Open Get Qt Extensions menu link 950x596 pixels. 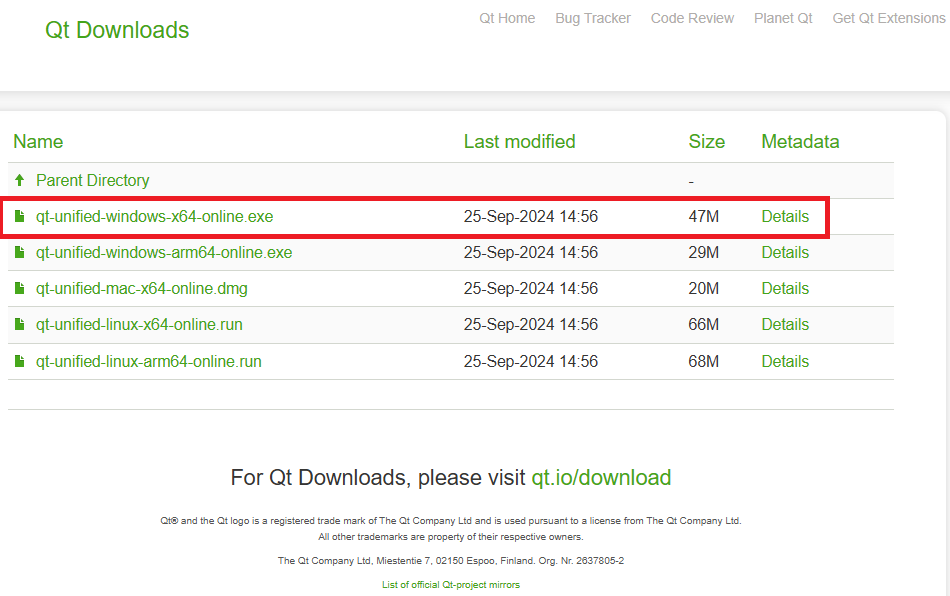pyautogui.click(x=889, y=18)
